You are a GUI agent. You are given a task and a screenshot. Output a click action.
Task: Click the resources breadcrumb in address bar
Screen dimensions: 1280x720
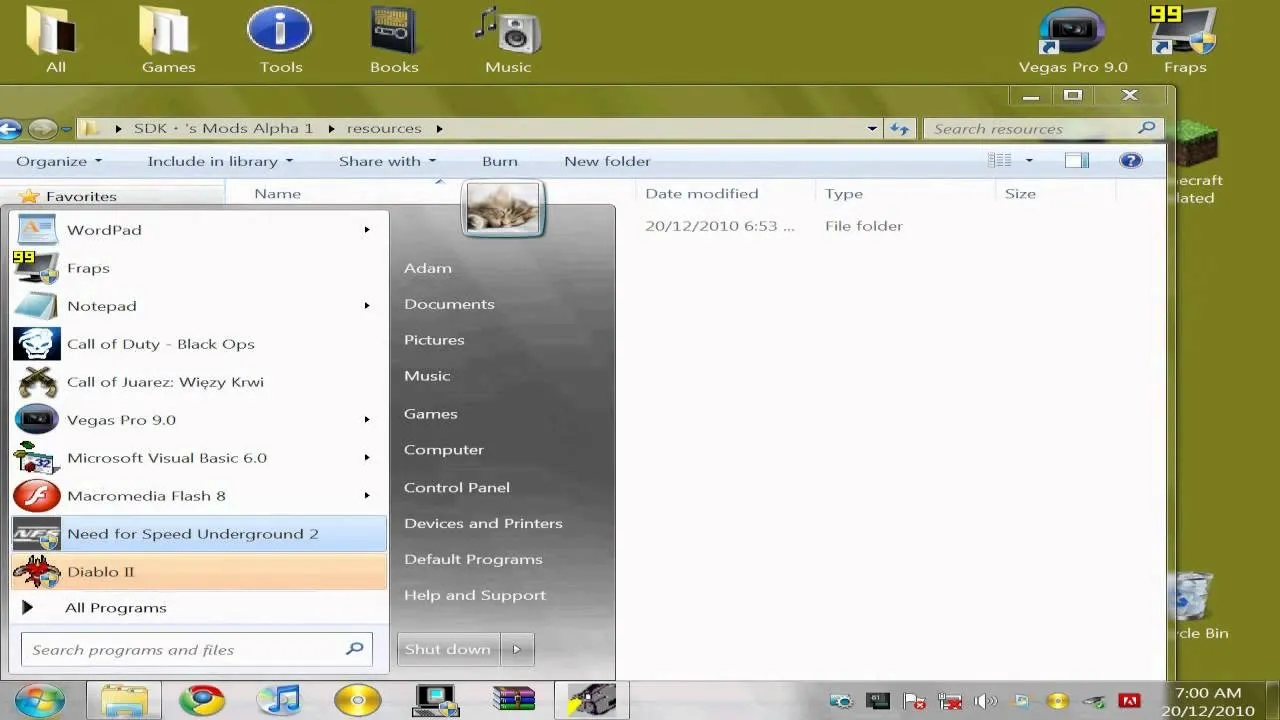384,128
